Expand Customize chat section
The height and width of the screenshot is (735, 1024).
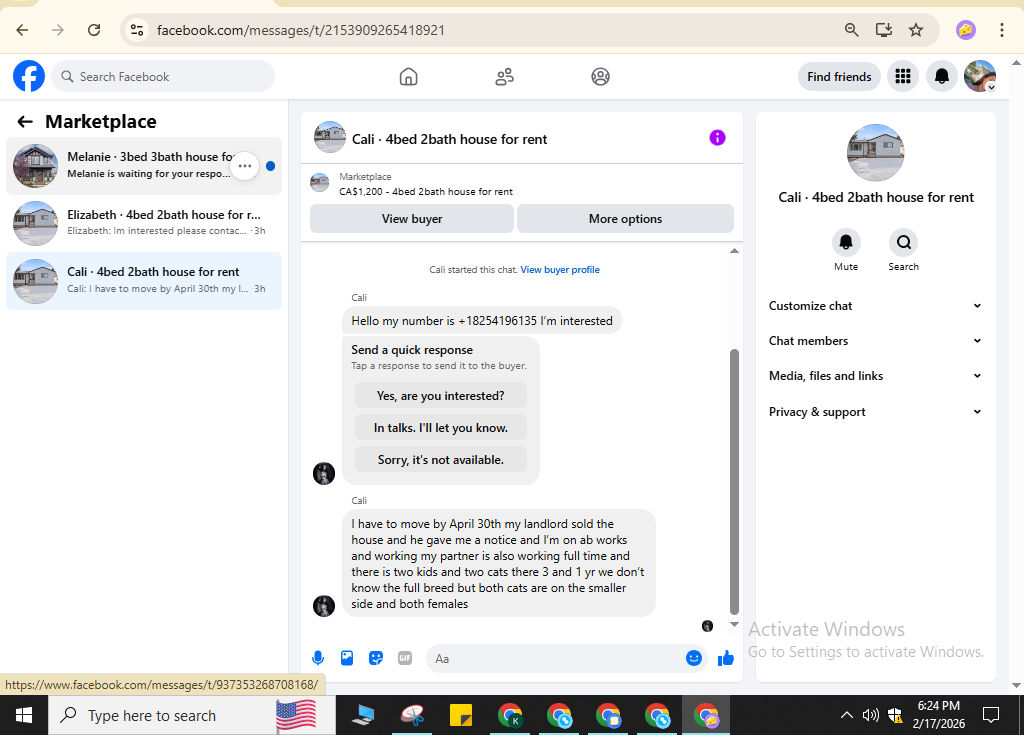point(875,306)
